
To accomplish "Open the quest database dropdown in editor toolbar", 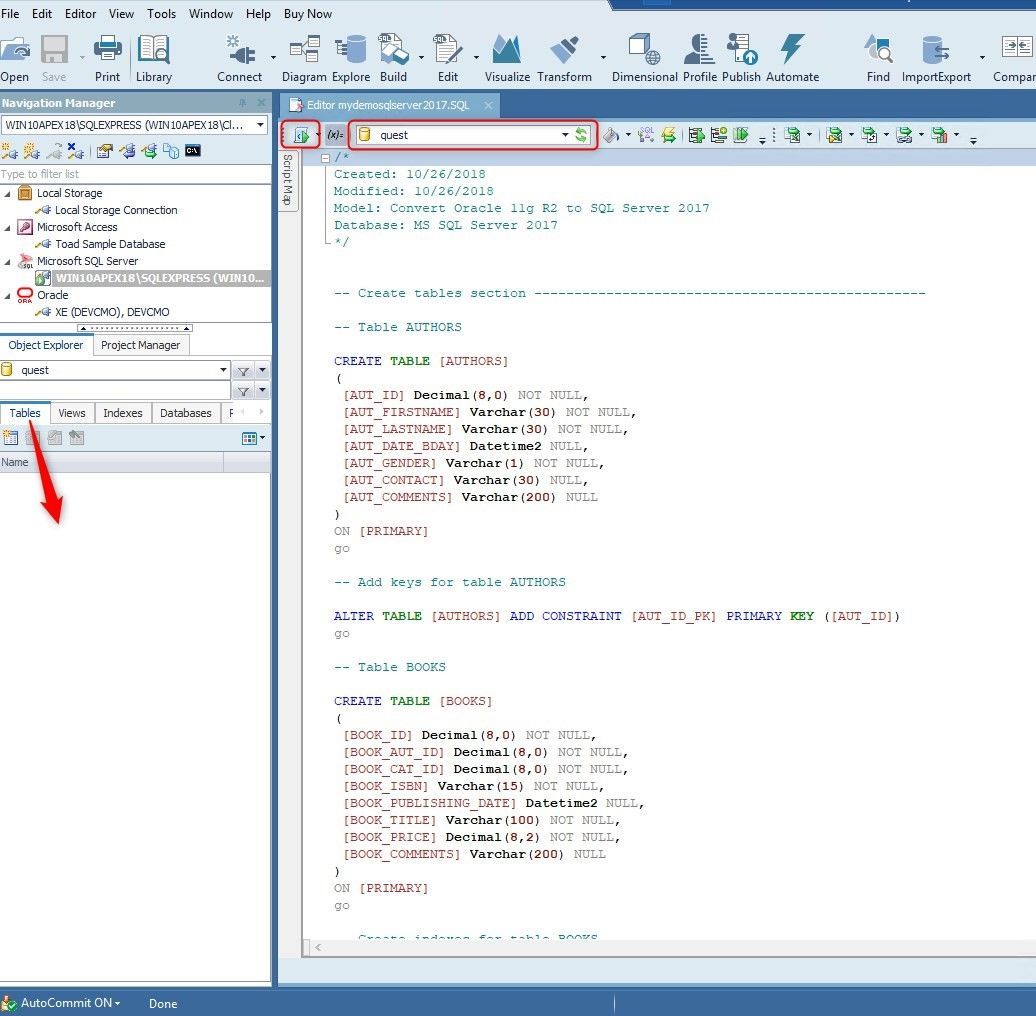I will click(x=565, y=135).
